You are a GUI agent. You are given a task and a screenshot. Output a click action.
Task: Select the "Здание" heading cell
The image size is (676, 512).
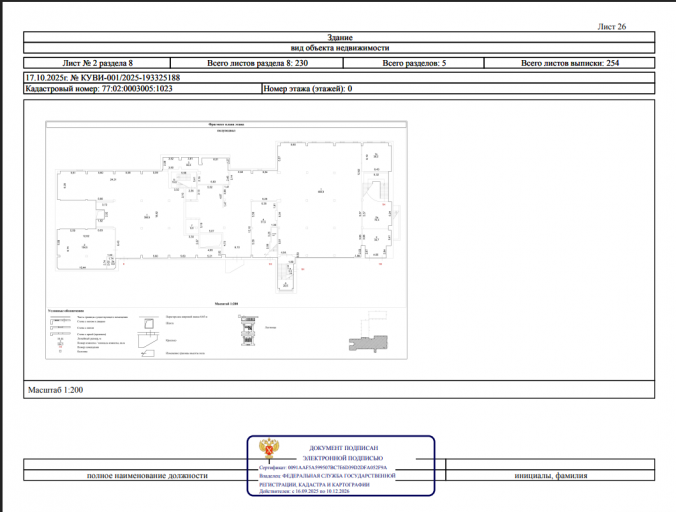[x=339, y=37]
